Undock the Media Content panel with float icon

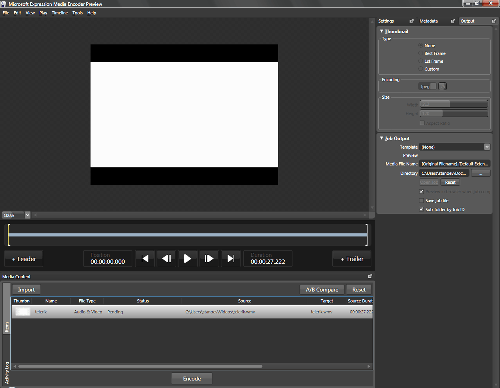pos(370,276)
